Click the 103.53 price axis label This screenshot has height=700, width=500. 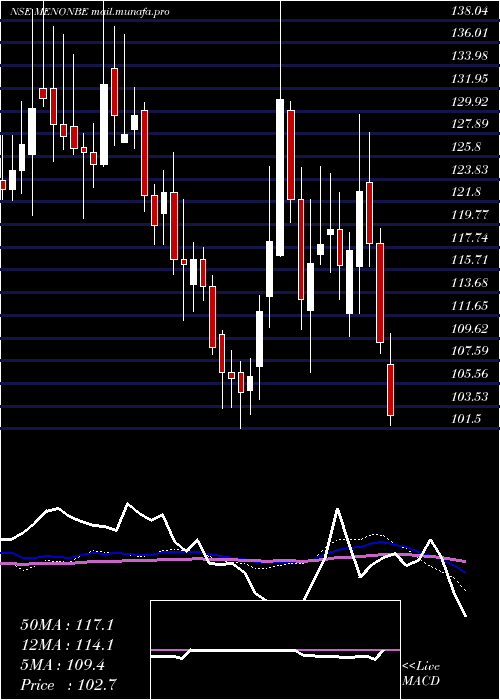(x=469, y=397)
